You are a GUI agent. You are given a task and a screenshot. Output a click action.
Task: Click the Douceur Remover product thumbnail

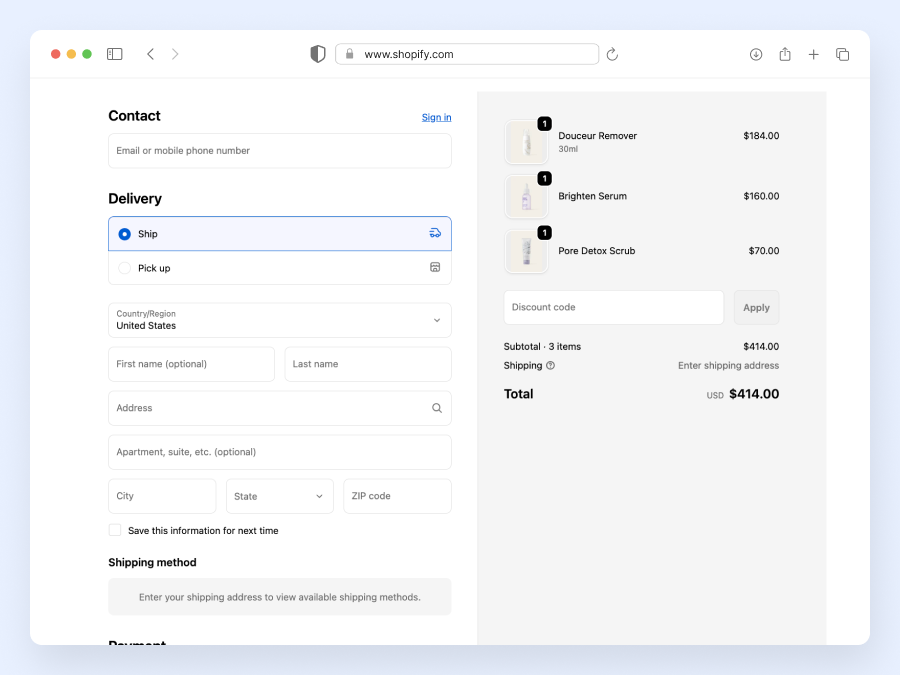[x=527, y=142]
